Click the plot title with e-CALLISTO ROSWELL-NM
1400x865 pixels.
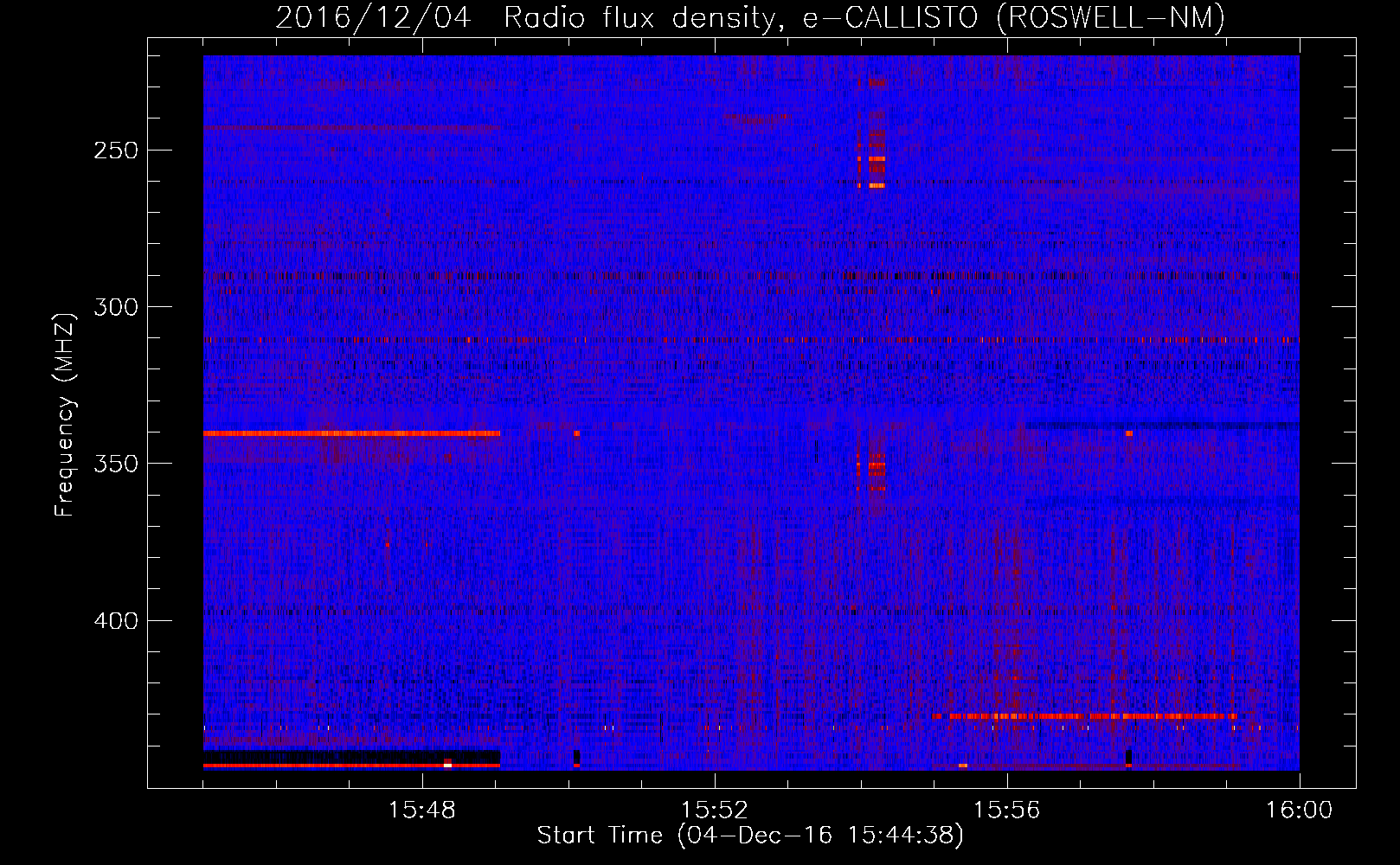[x=750, y=17]
